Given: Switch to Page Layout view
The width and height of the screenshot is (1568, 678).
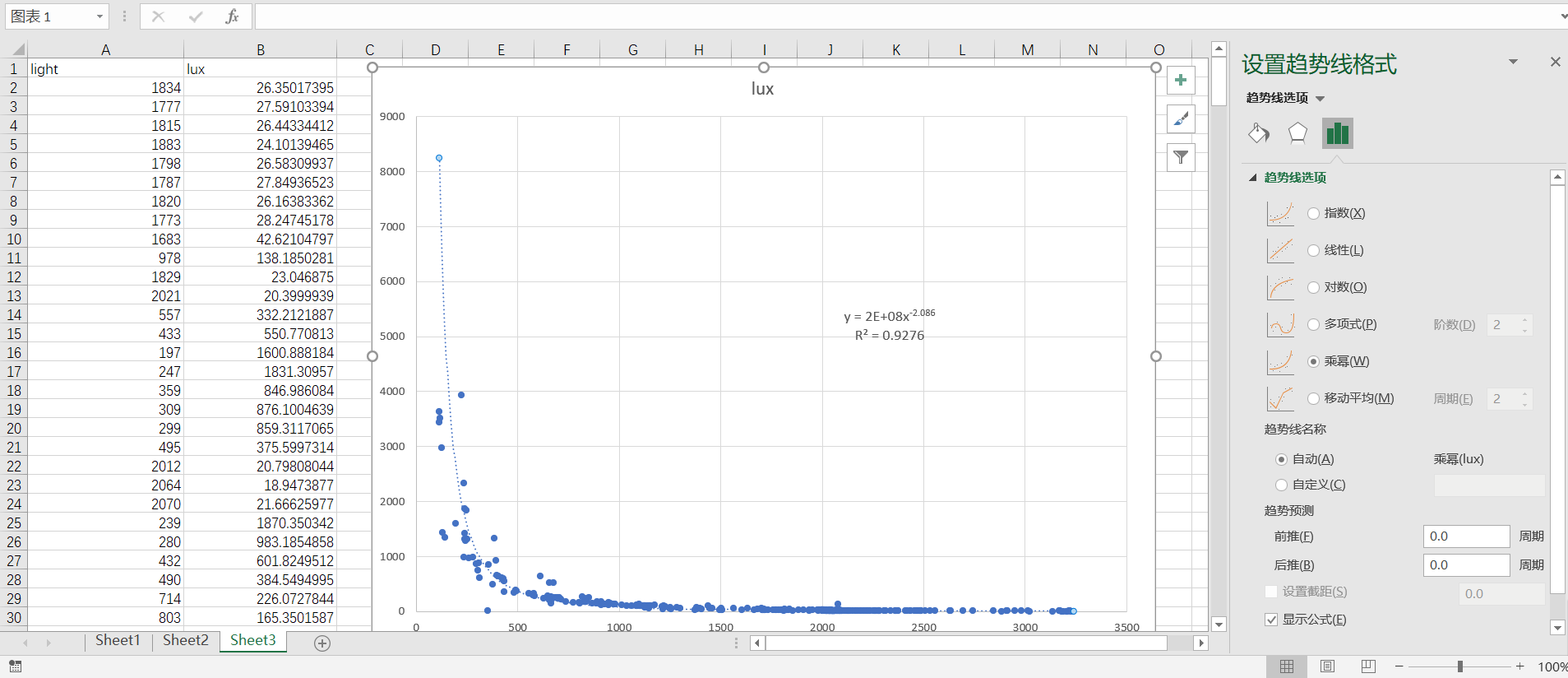Looking at the screenshot, I should point(1327,666).
